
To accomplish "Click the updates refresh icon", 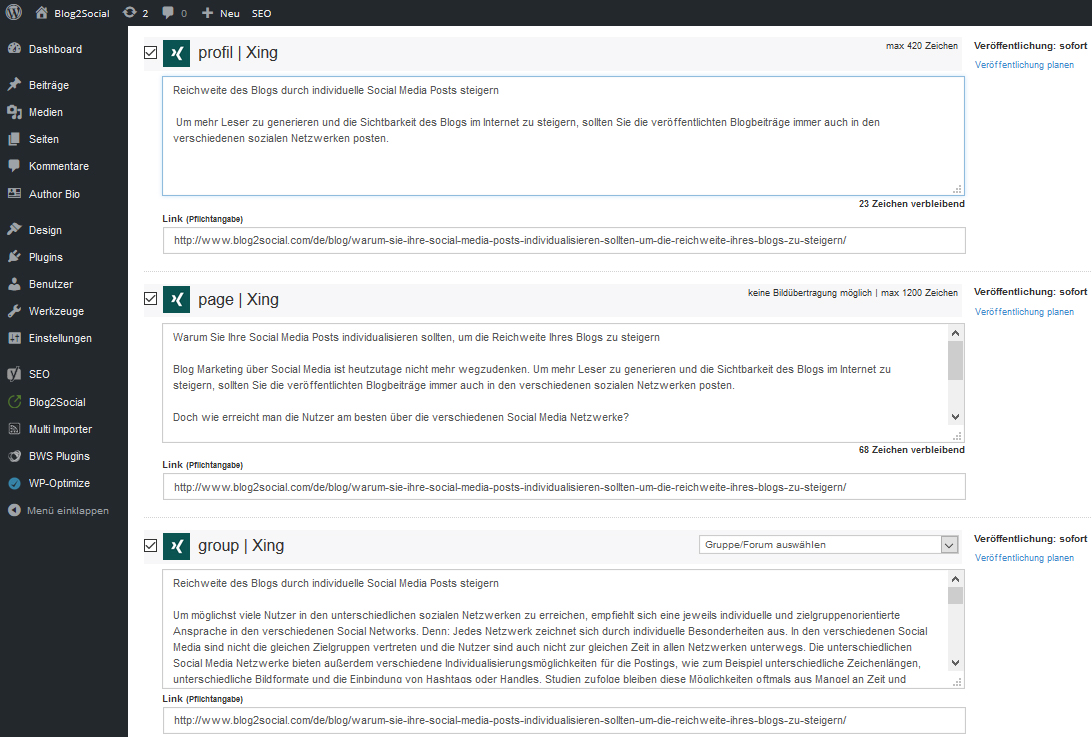I will (x=130, y=13).
